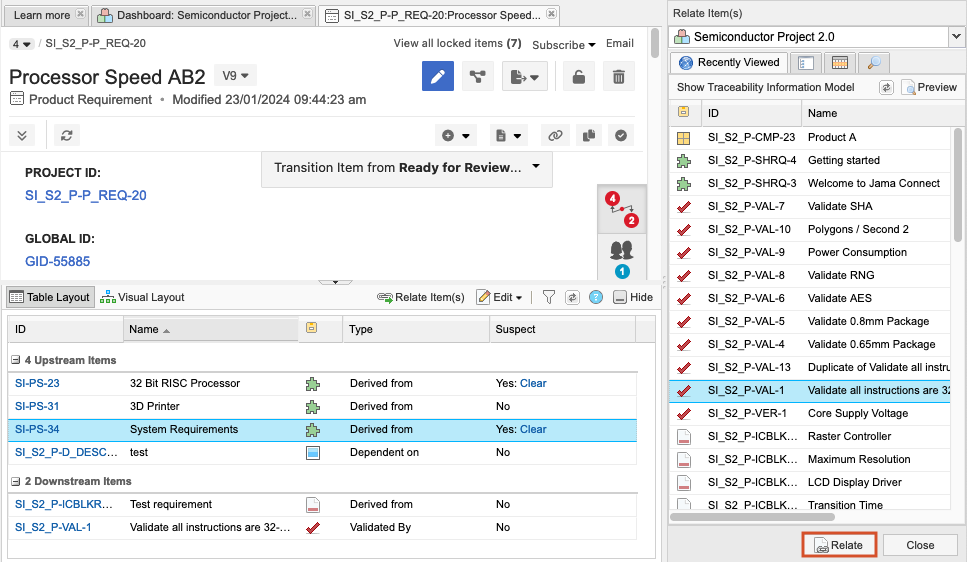Collapse the 4 Upstream Items group
The width and height of the screenshot is (967, 562).
(x=16, y=360)
